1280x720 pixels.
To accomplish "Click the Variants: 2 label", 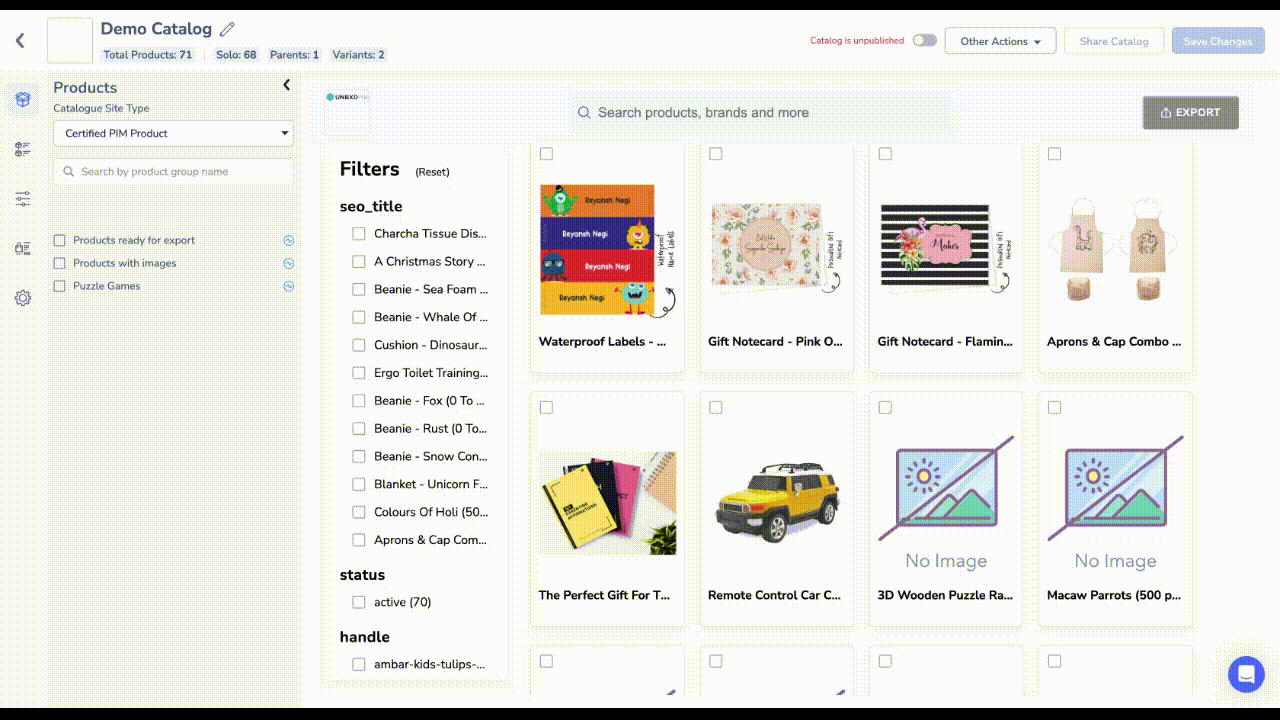I will (360, 55).
